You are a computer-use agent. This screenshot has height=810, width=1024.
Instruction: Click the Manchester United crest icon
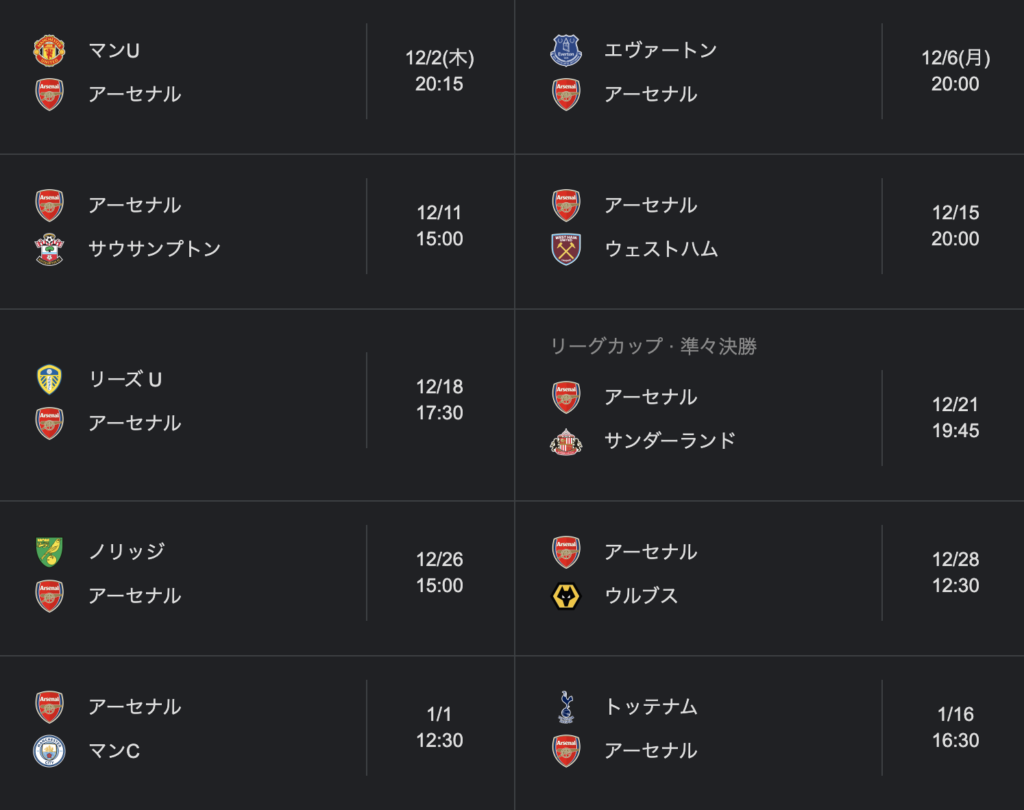tap(49, 50)
